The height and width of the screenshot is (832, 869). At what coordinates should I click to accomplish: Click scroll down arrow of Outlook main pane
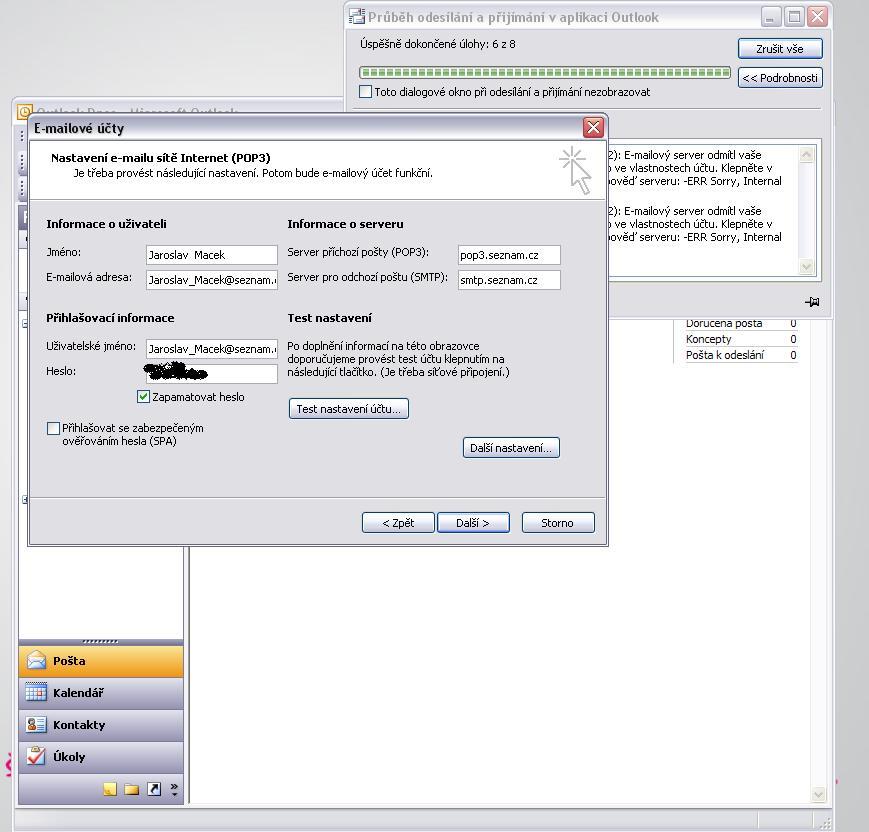point(818,794)
